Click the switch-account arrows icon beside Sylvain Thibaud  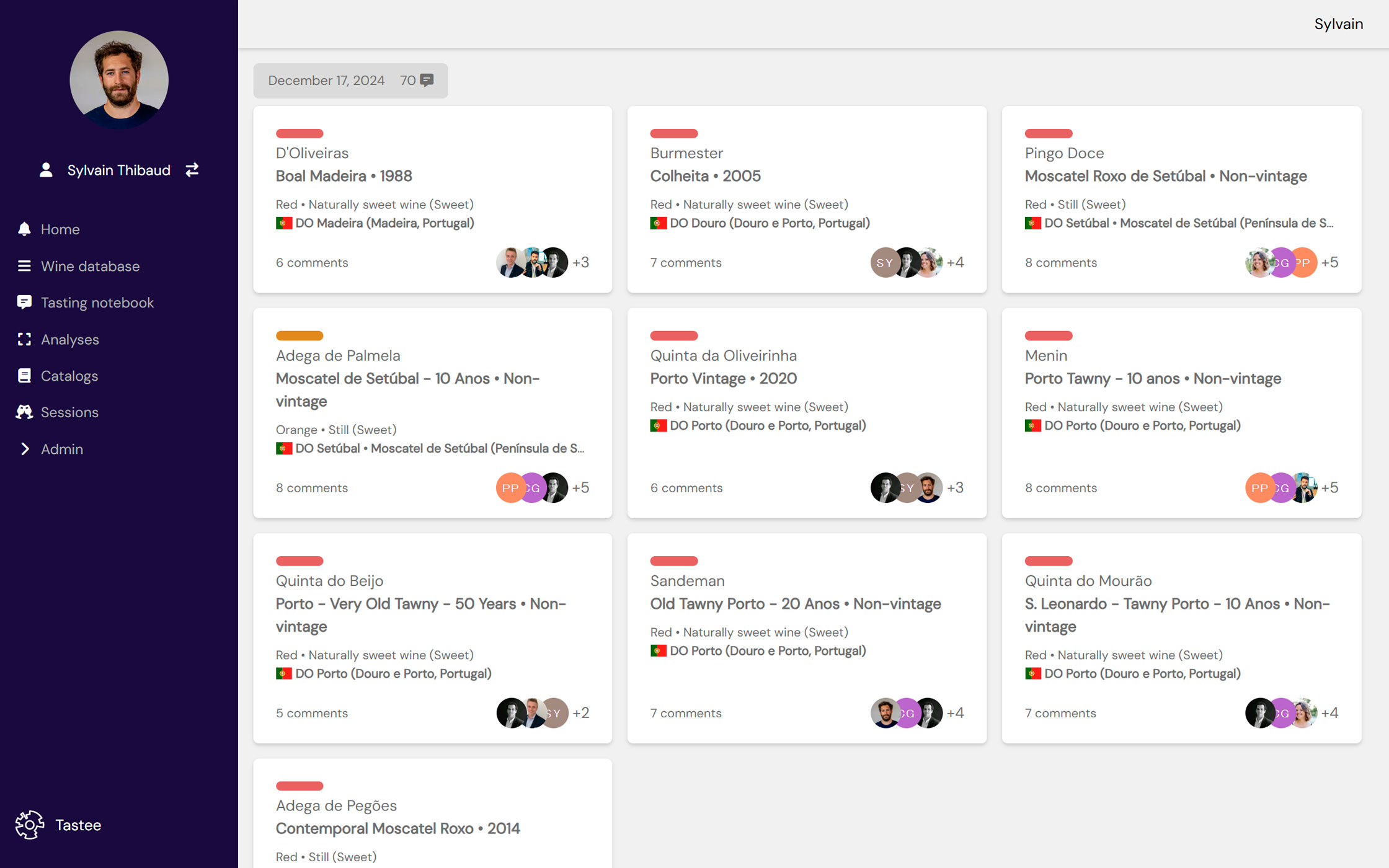(192, 170)
